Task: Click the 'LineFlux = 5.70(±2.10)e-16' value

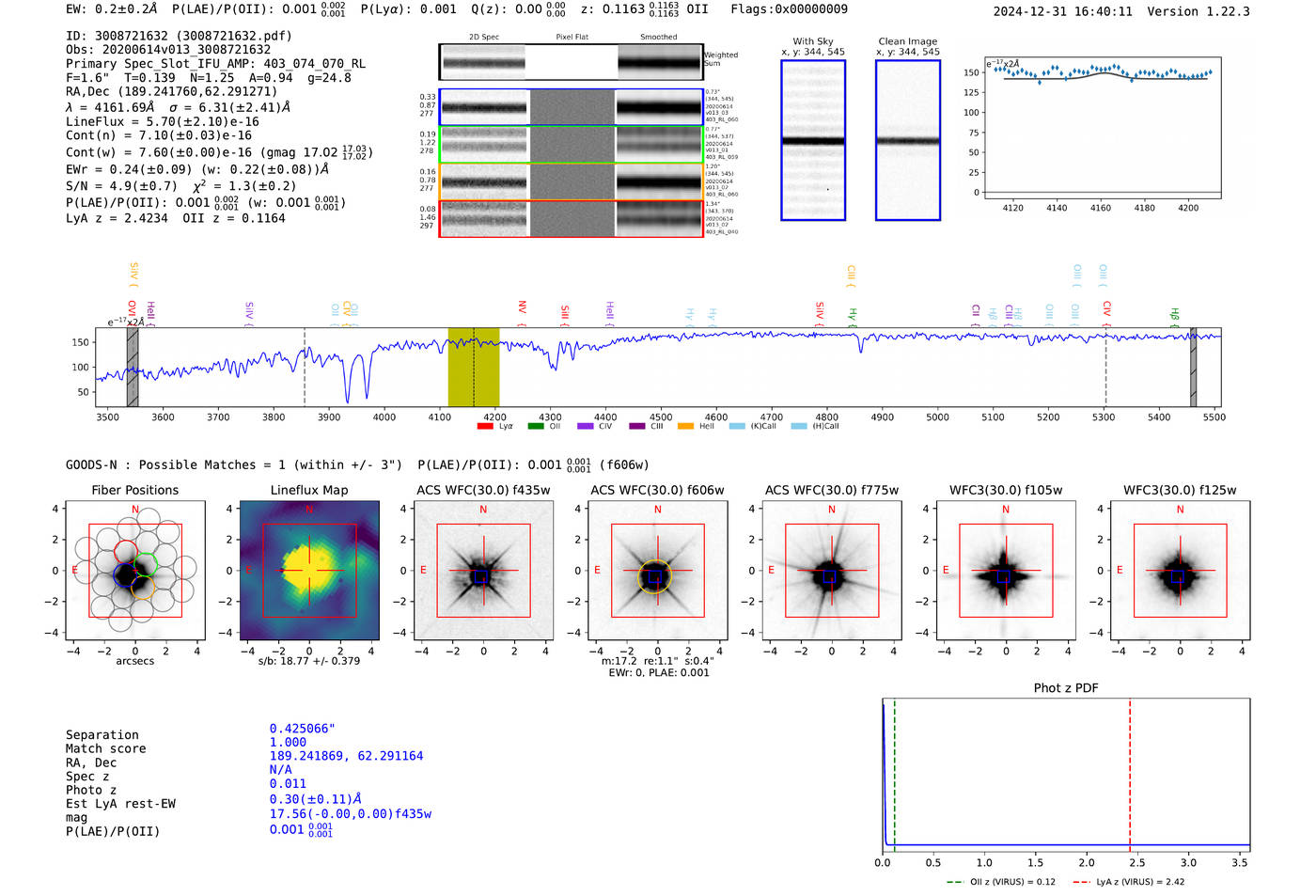Action: point(163,121)
